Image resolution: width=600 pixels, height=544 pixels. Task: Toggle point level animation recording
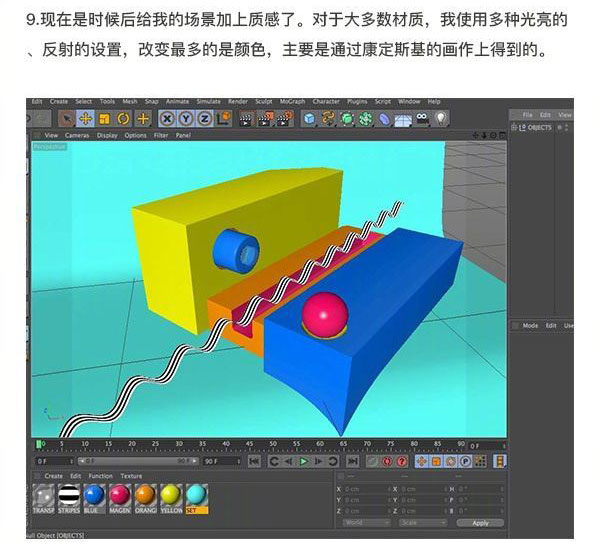click(480, 462)
